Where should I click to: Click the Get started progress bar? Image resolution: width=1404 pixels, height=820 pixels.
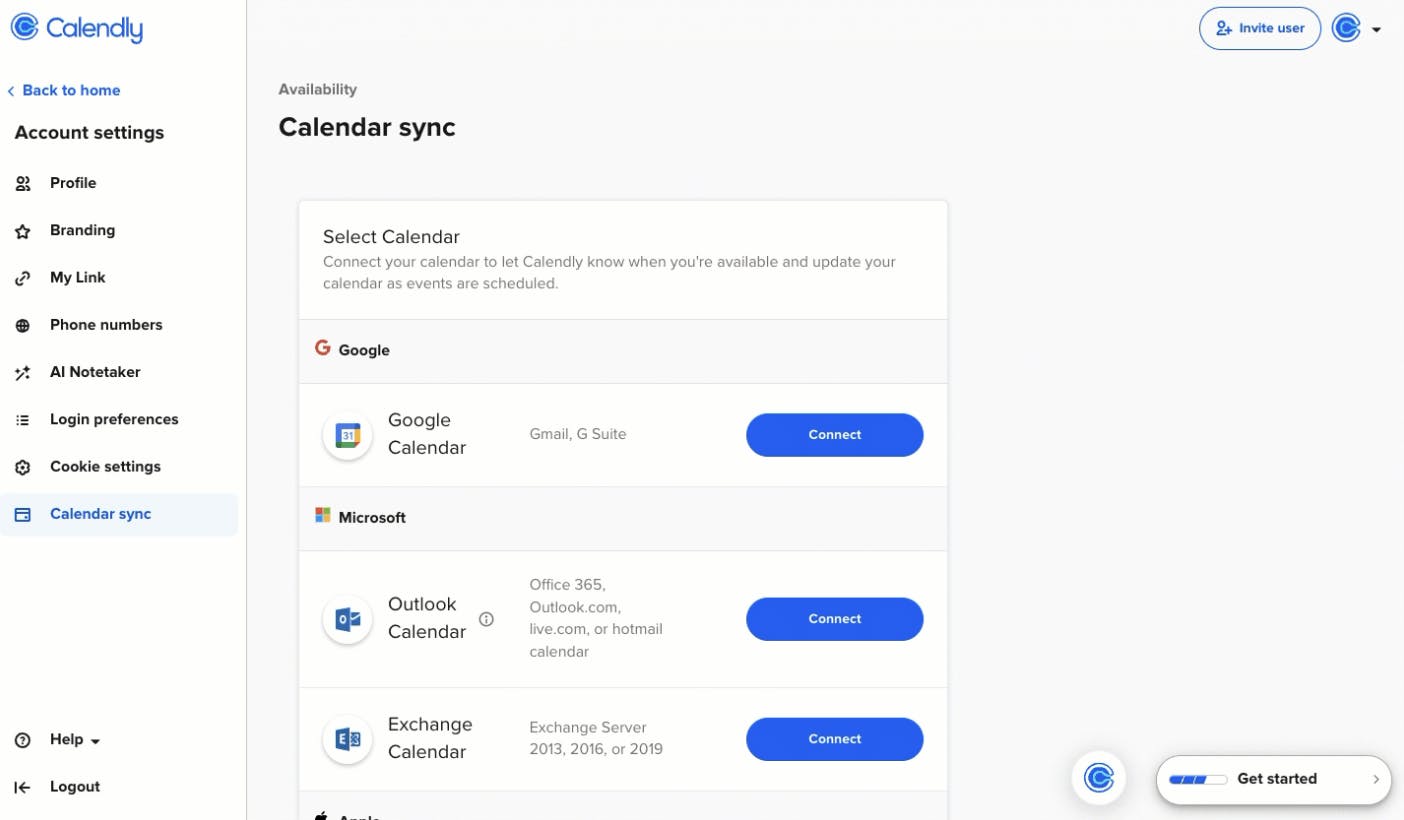[x=1198, y=779]
